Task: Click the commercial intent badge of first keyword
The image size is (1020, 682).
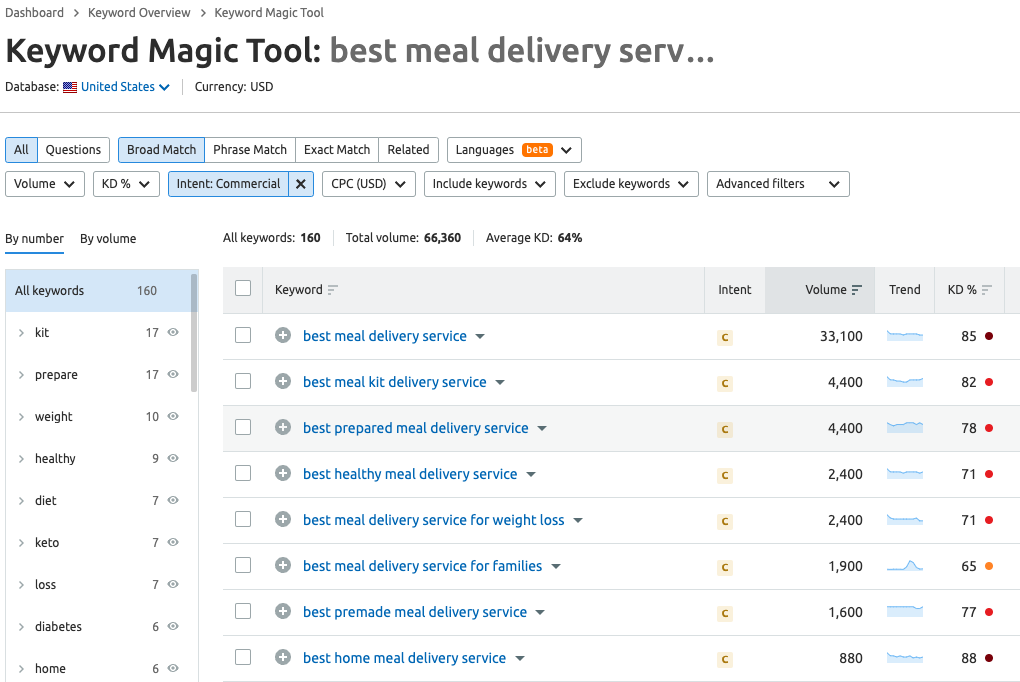Action: [725, 338]
